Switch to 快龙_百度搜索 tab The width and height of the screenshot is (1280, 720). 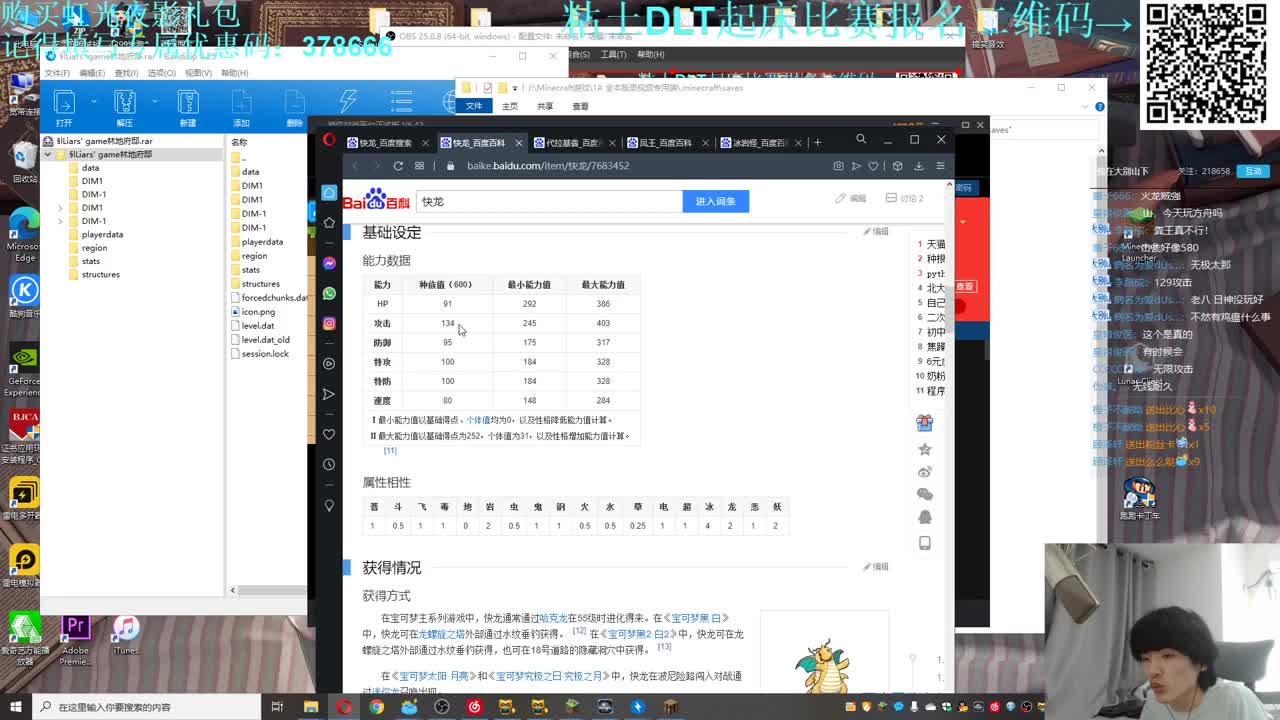tap(386, 143)
